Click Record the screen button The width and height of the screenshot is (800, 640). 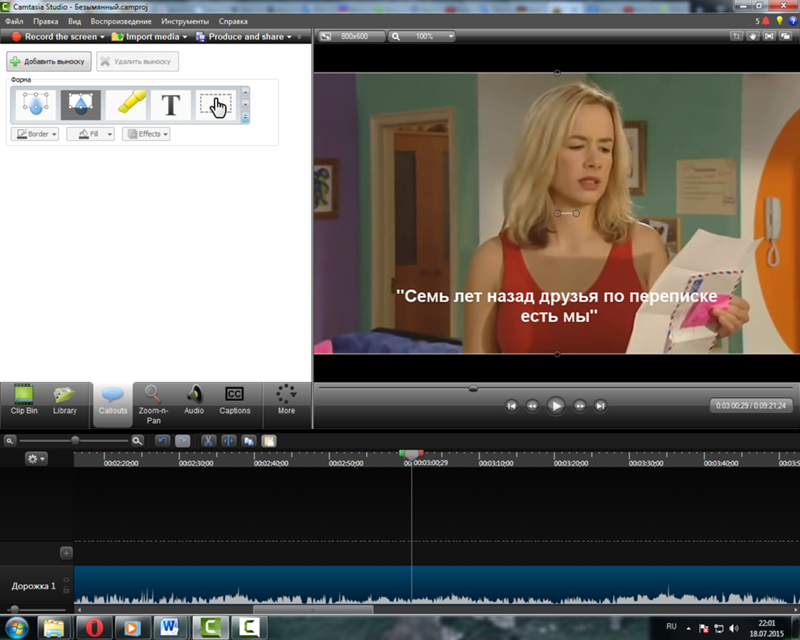click(x=54, y=37)
